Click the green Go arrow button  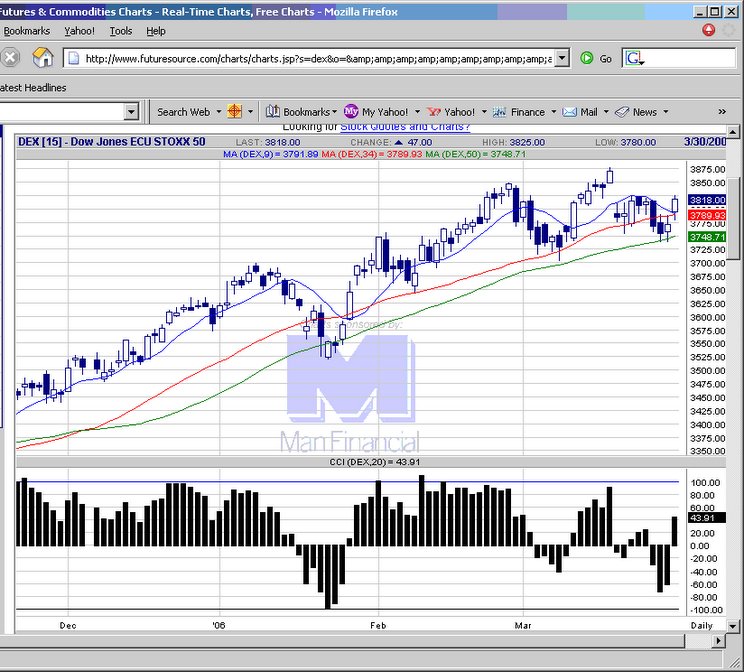pos(587,58)
